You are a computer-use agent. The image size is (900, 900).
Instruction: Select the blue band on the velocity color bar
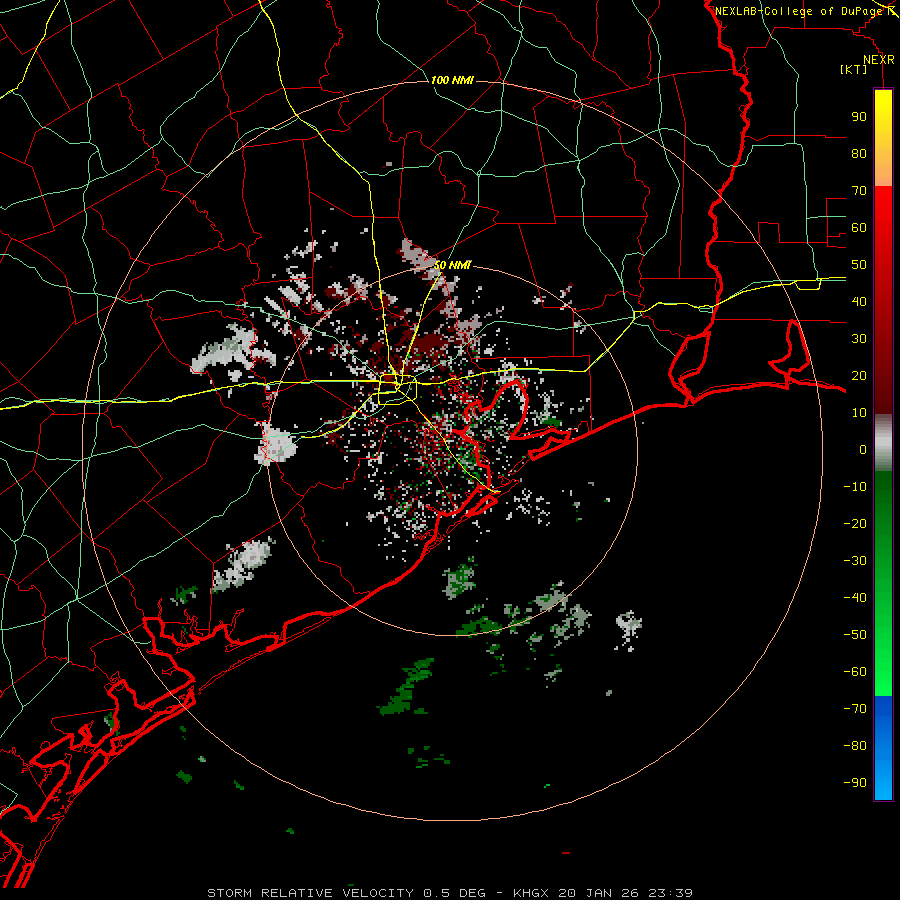coord(883,748)
